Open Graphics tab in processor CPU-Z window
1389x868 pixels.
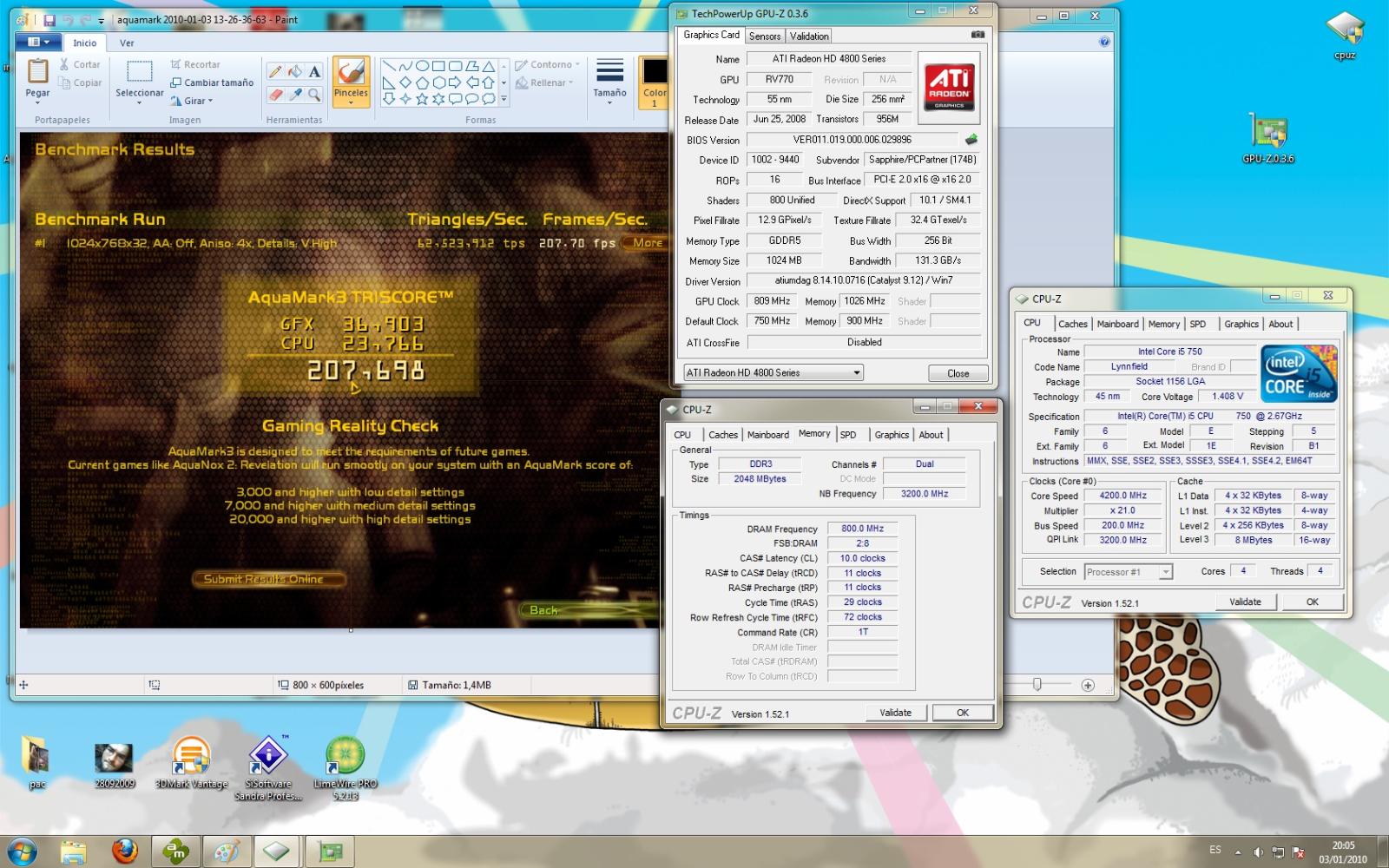point(1241,324)
